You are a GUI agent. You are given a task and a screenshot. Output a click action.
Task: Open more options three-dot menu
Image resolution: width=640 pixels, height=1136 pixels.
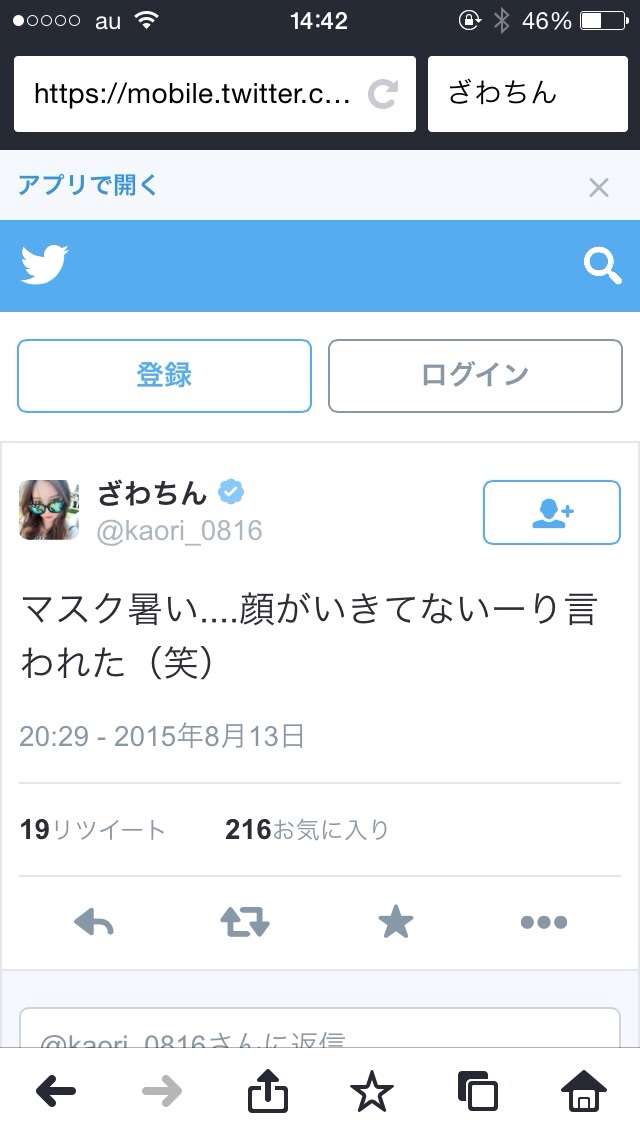click(x=544, y=922)
